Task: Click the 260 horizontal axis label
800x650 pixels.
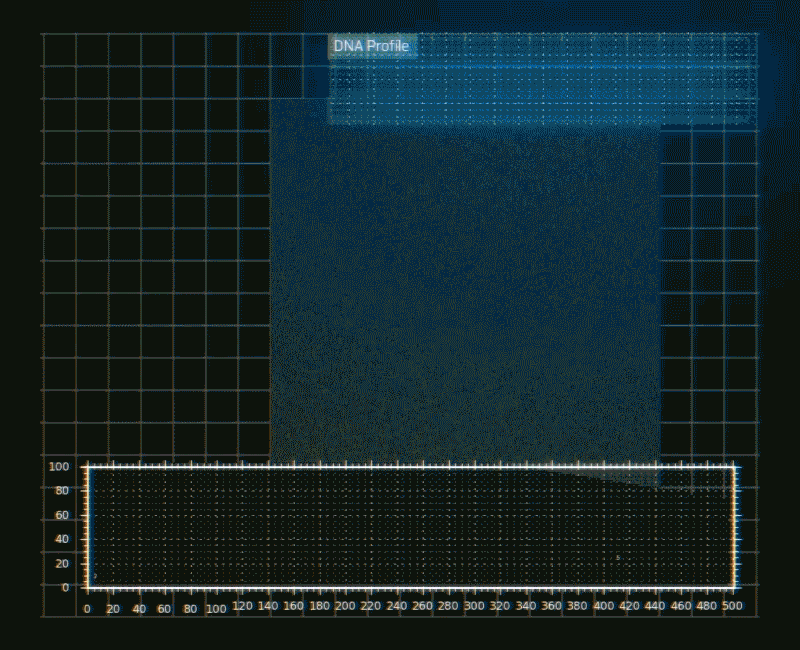Action: point(422,606)
